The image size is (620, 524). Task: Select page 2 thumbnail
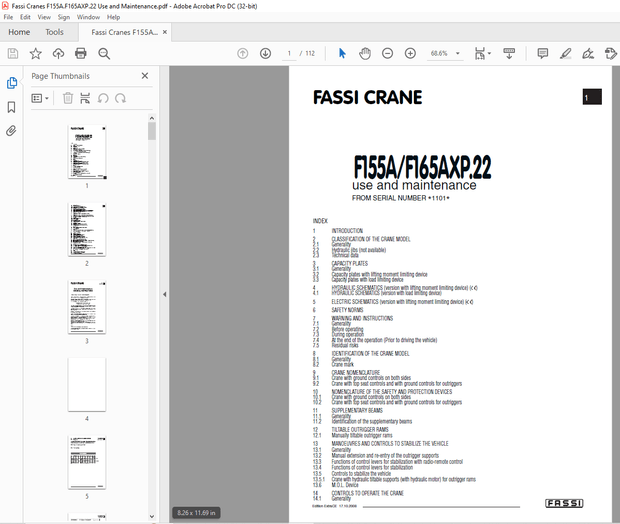pyautogui.click(x=87, y=230)
